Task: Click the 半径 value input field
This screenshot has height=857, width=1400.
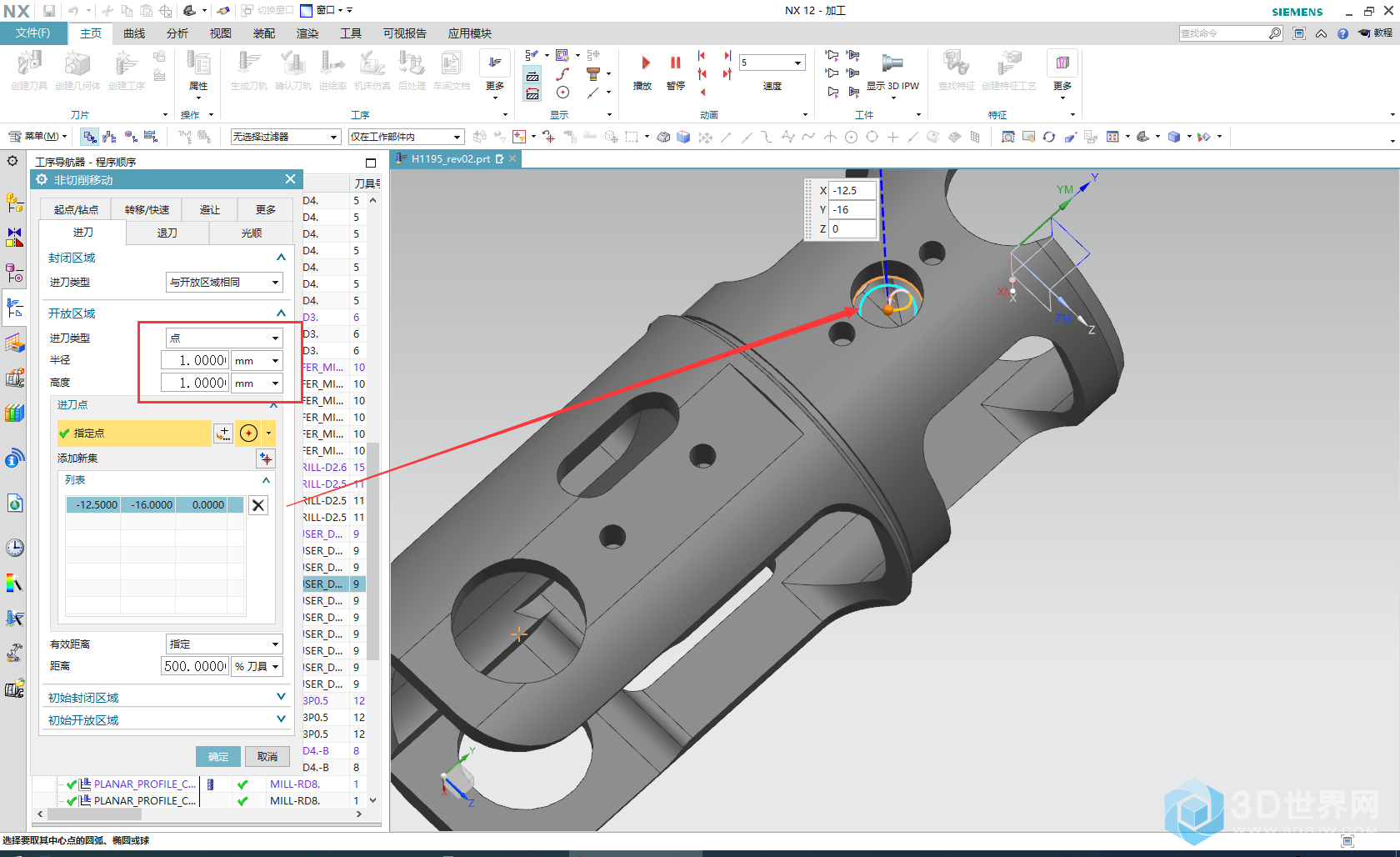Action: point(195,361)
